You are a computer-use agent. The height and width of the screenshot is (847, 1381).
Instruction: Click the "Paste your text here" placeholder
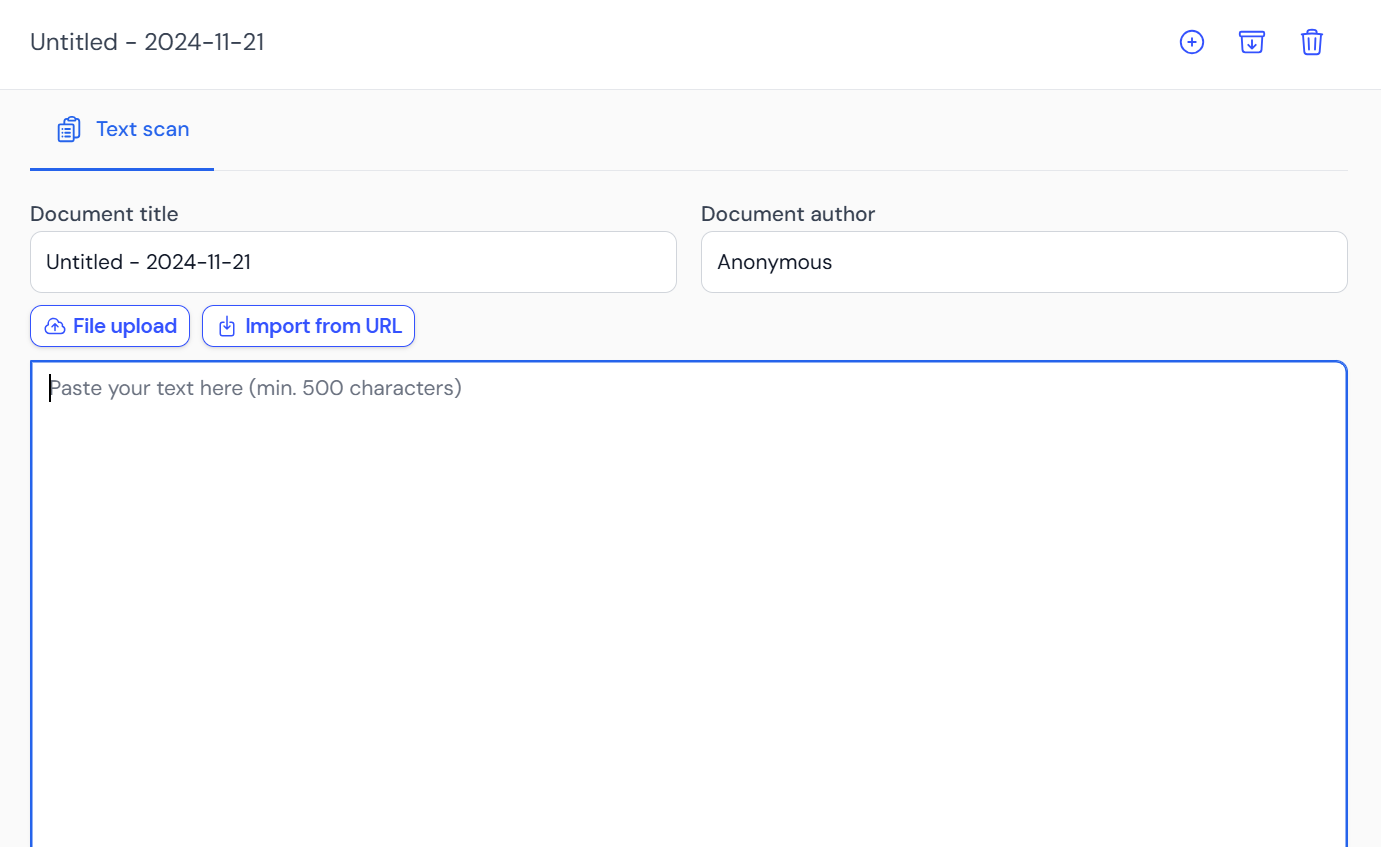click(x=255, y=388)
